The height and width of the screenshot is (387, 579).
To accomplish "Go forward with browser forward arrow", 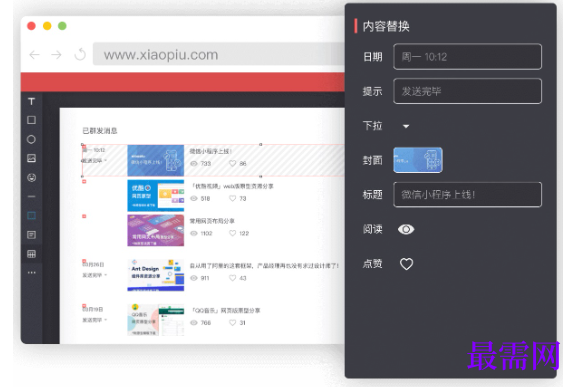I will 56,55.
